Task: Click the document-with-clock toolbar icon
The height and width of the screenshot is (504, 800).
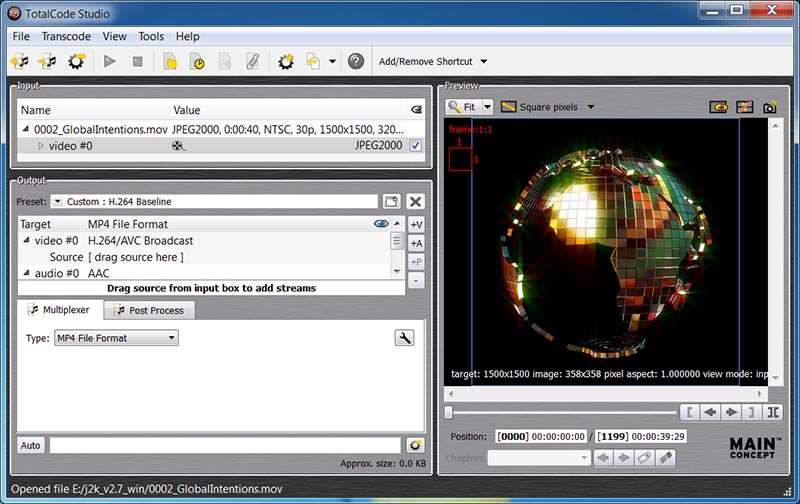Action: 197,61
